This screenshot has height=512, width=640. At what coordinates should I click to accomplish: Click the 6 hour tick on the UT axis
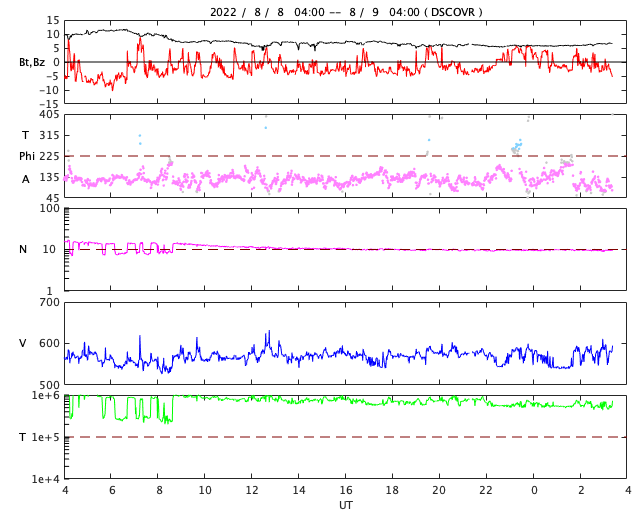pos(112,490)
